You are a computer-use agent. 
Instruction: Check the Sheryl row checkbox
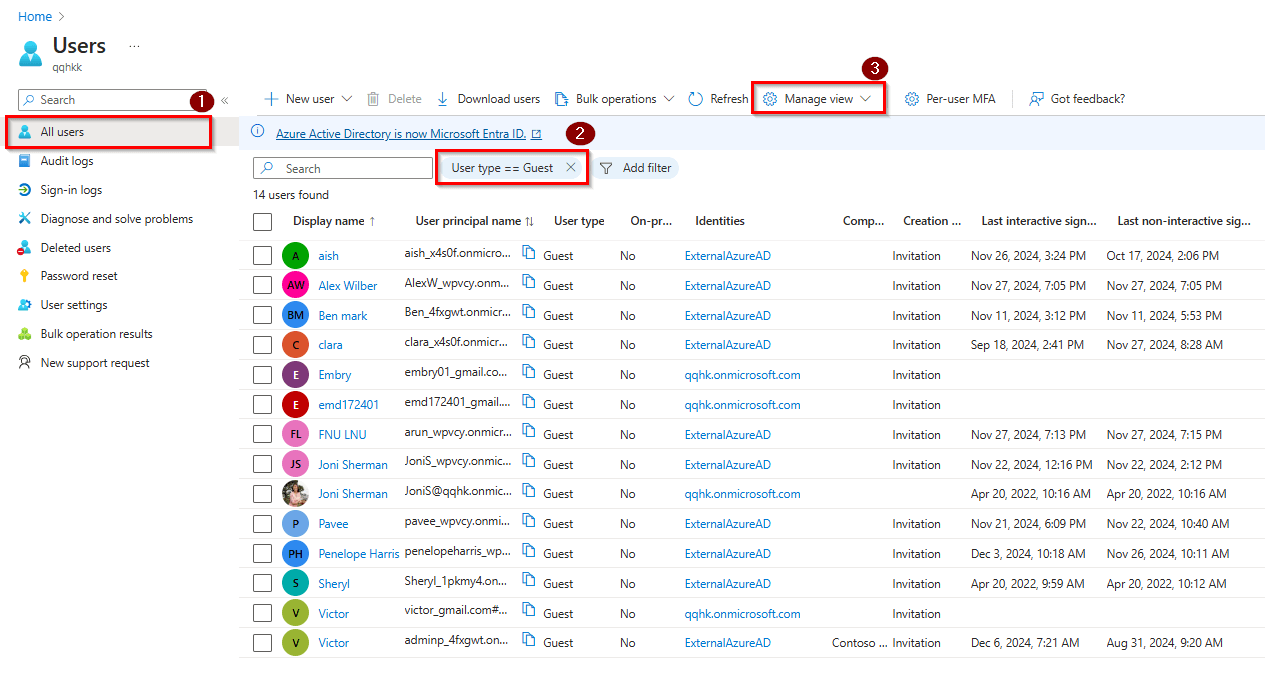point(262,583)
